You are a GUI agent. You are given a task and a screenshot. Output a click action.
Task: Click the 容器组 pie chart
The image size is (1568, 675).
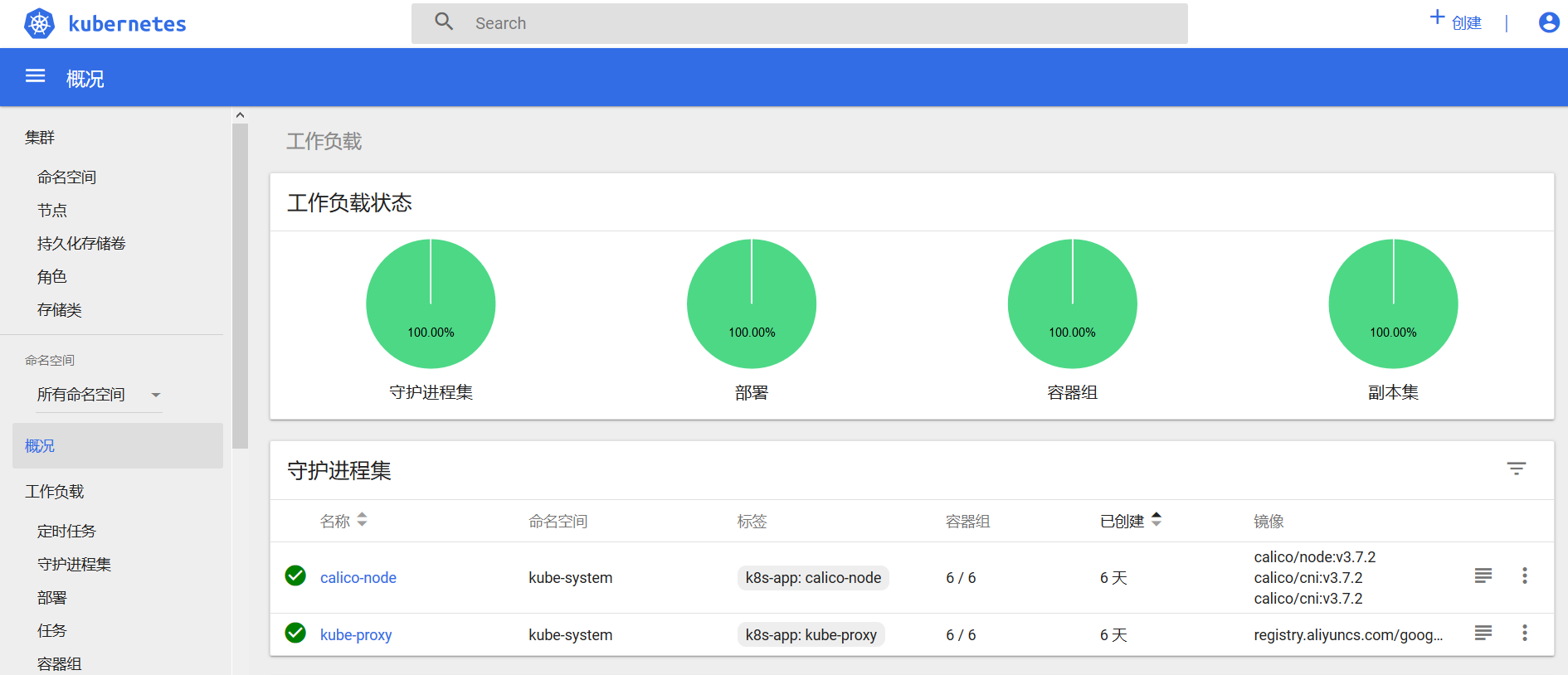click(x=1073, y=304)
